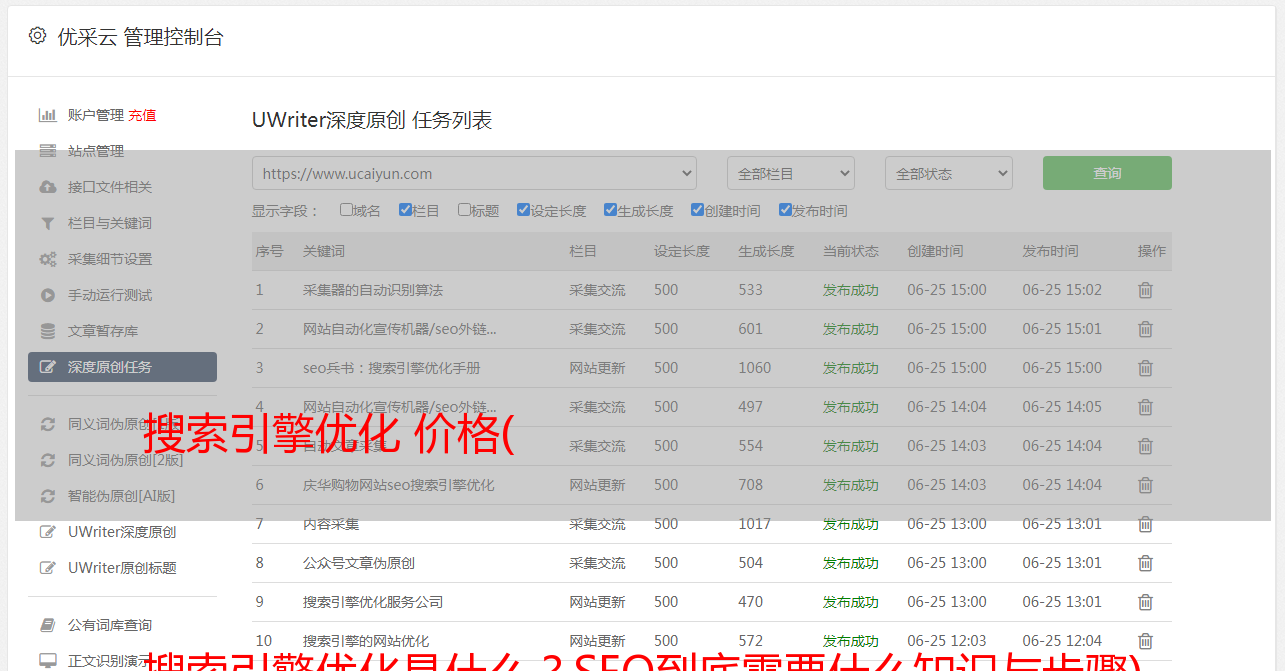Click the keyword seo兵书：搜索引擎优化手册
Viewport: 1285px width, 671px height.
[392, 368]
